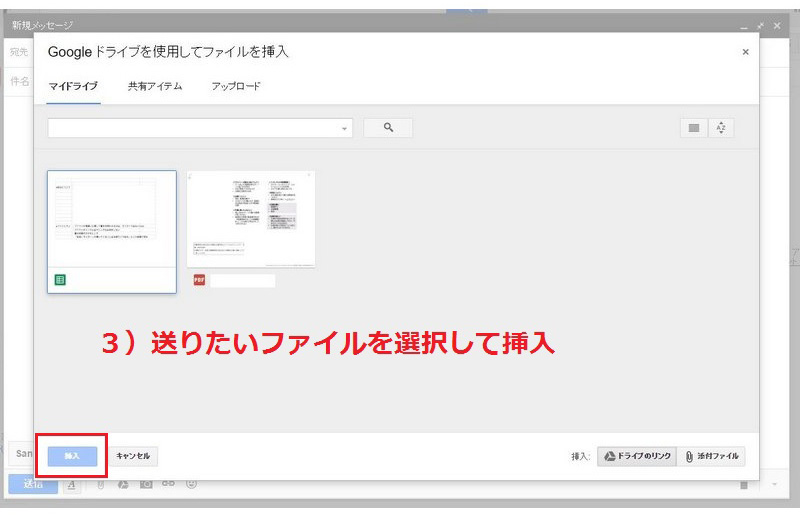
Task: Expand the search options dropdown arrow
Action: click(x=344, y=129)
